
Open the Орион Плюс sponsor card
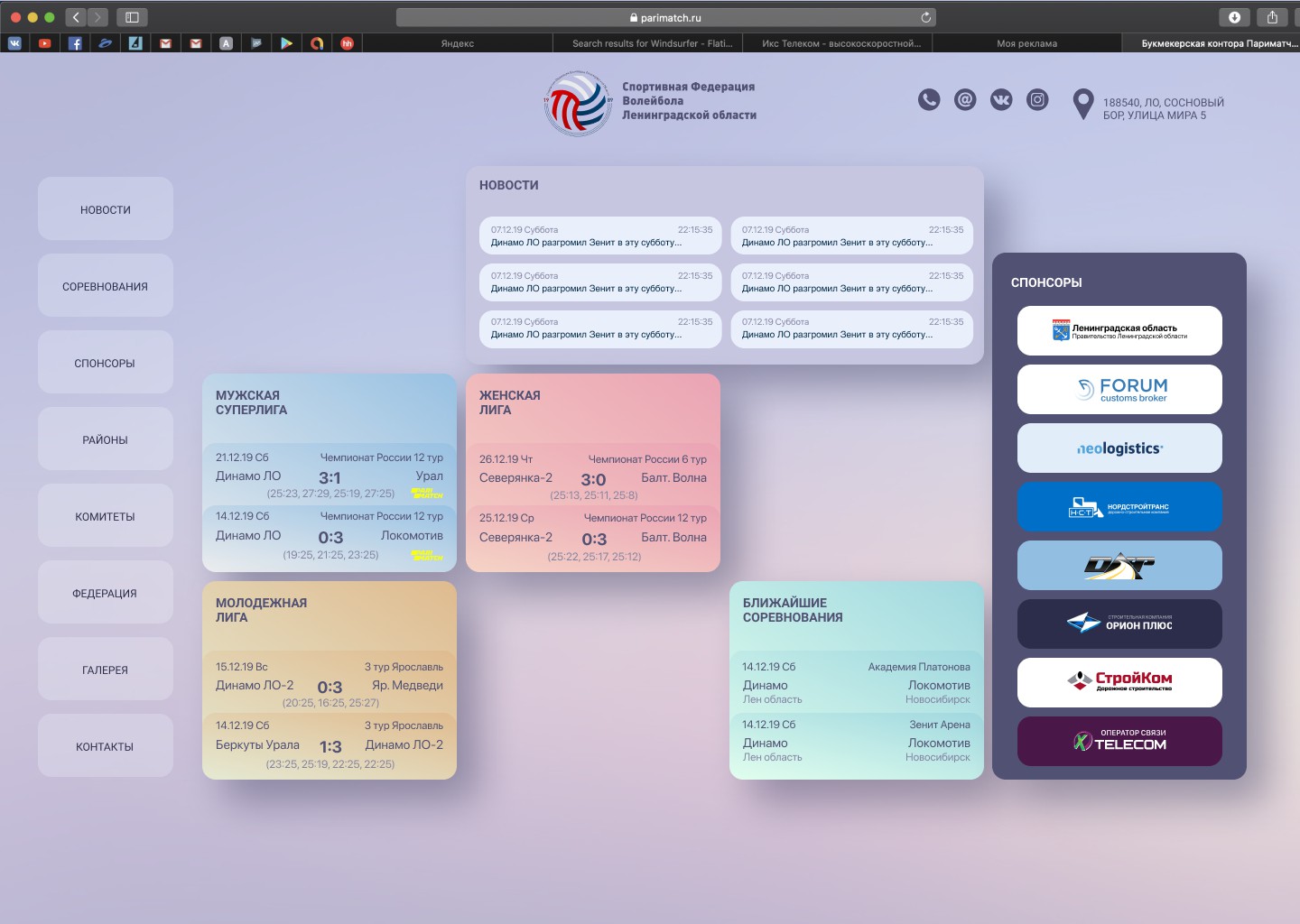tap(1119, 624)
